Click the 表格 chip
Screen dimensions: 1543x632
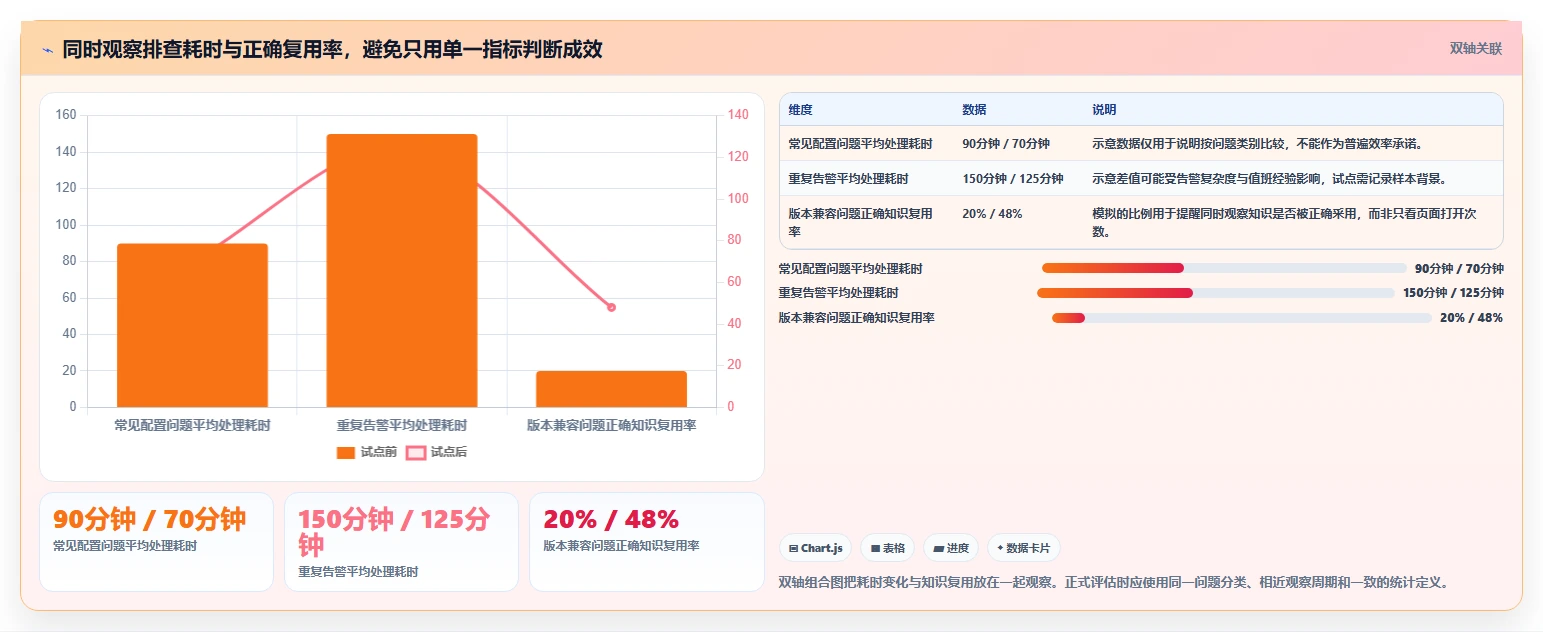tap(888, 548)
